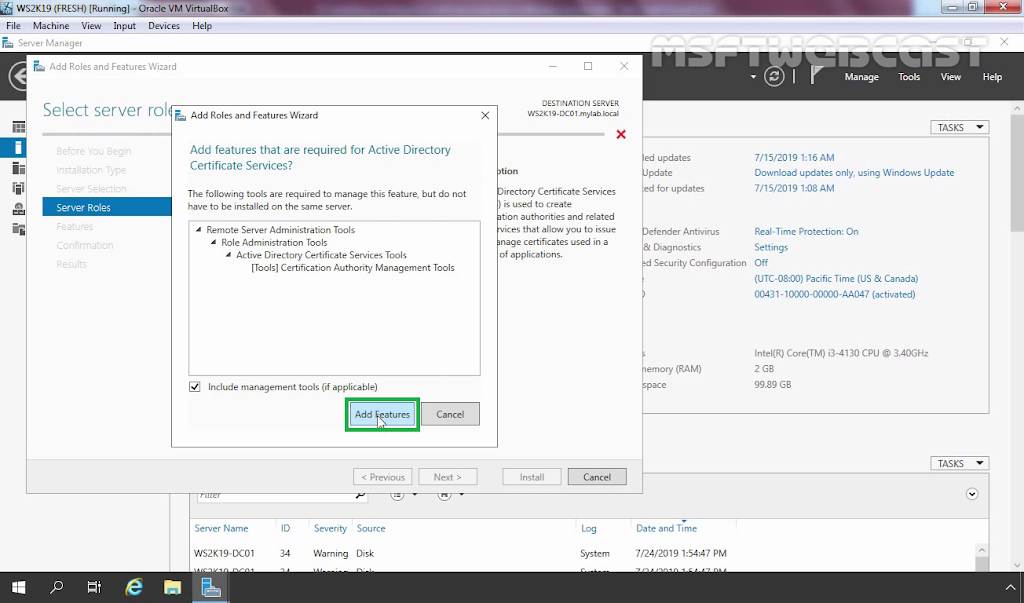This screenshot has width=1024, height=603.
Task: Go to Installation Type wizard step
Action: 91,170
